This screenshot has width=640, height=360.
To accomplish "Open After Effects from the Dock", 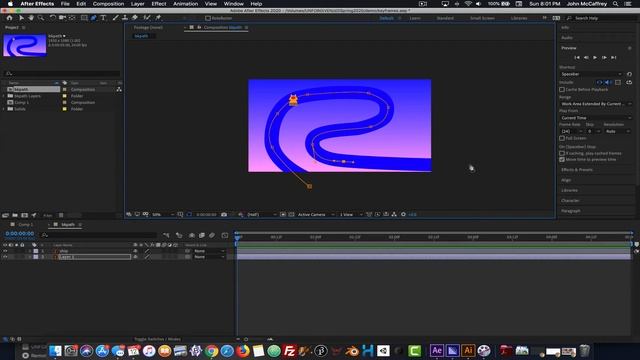I will click(x=437, y=351).
